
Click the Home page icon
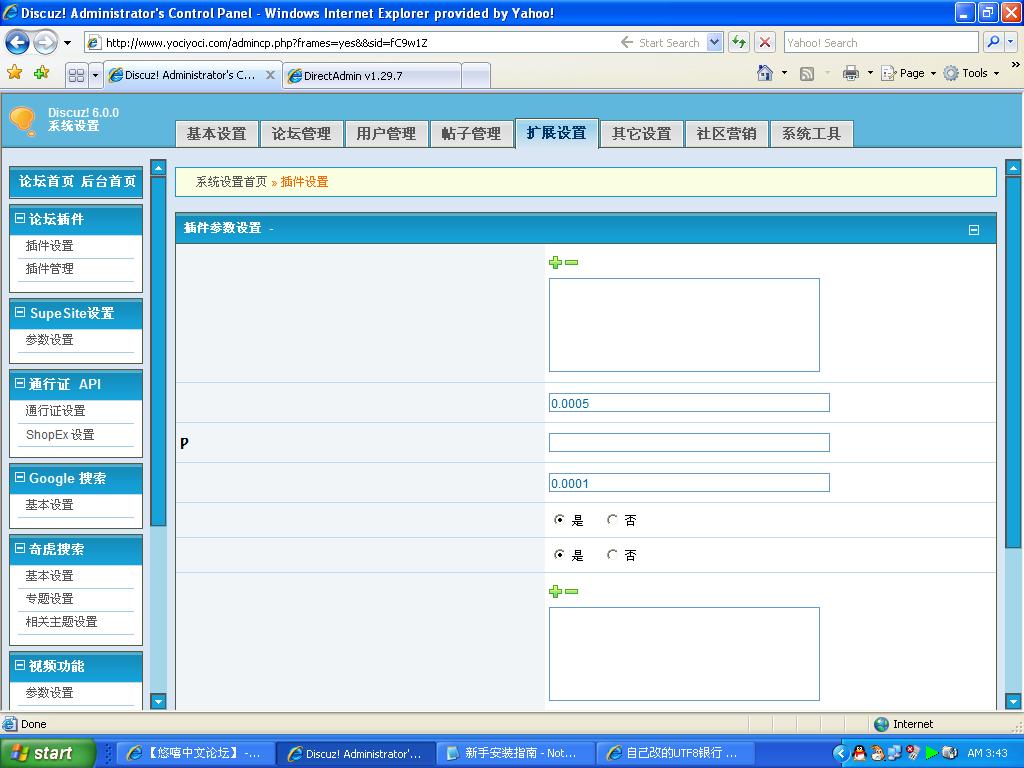pos(765,73)
